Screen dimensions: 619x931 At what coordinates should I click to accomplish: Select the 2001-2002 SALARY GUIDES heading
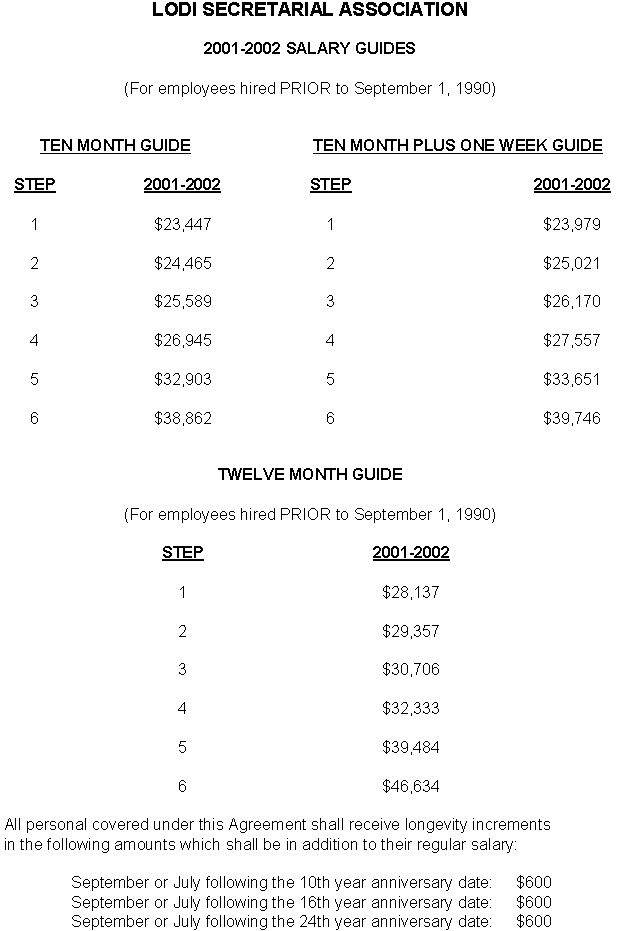click(309, 48)
